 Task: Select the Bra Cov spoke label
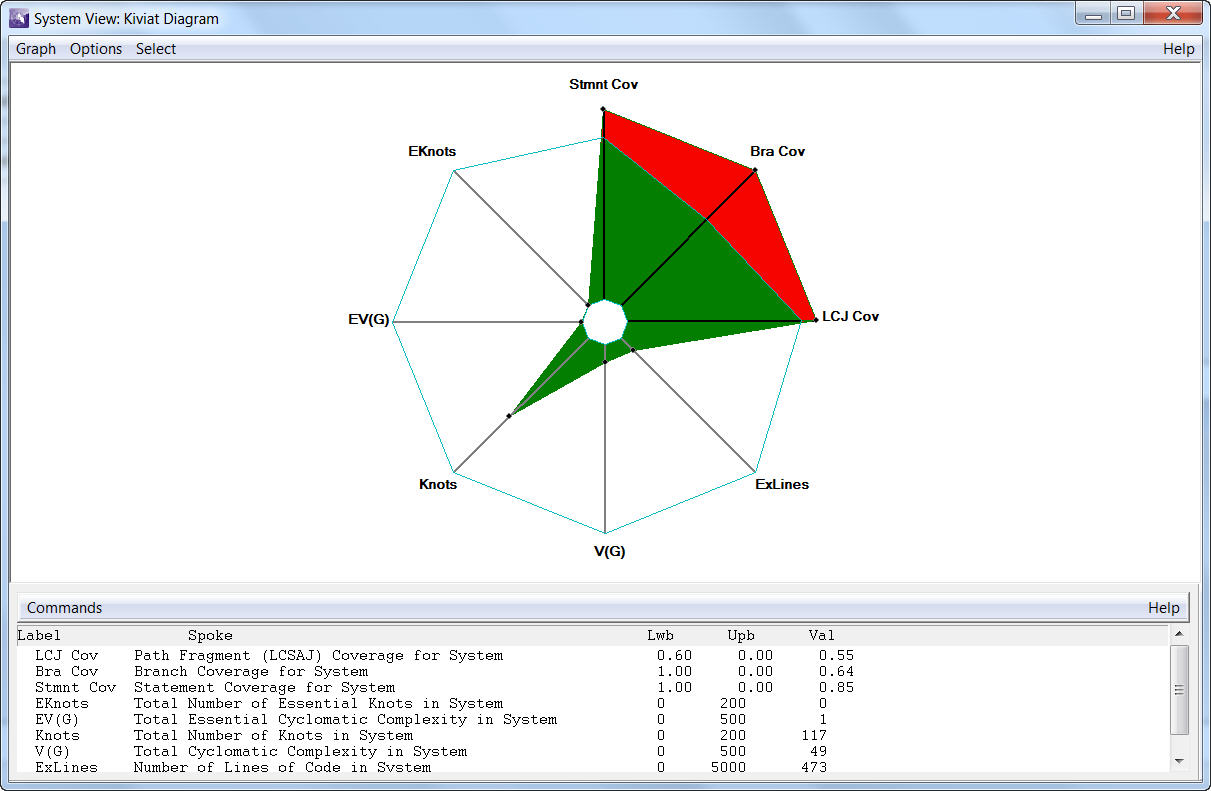click(777, 152)
